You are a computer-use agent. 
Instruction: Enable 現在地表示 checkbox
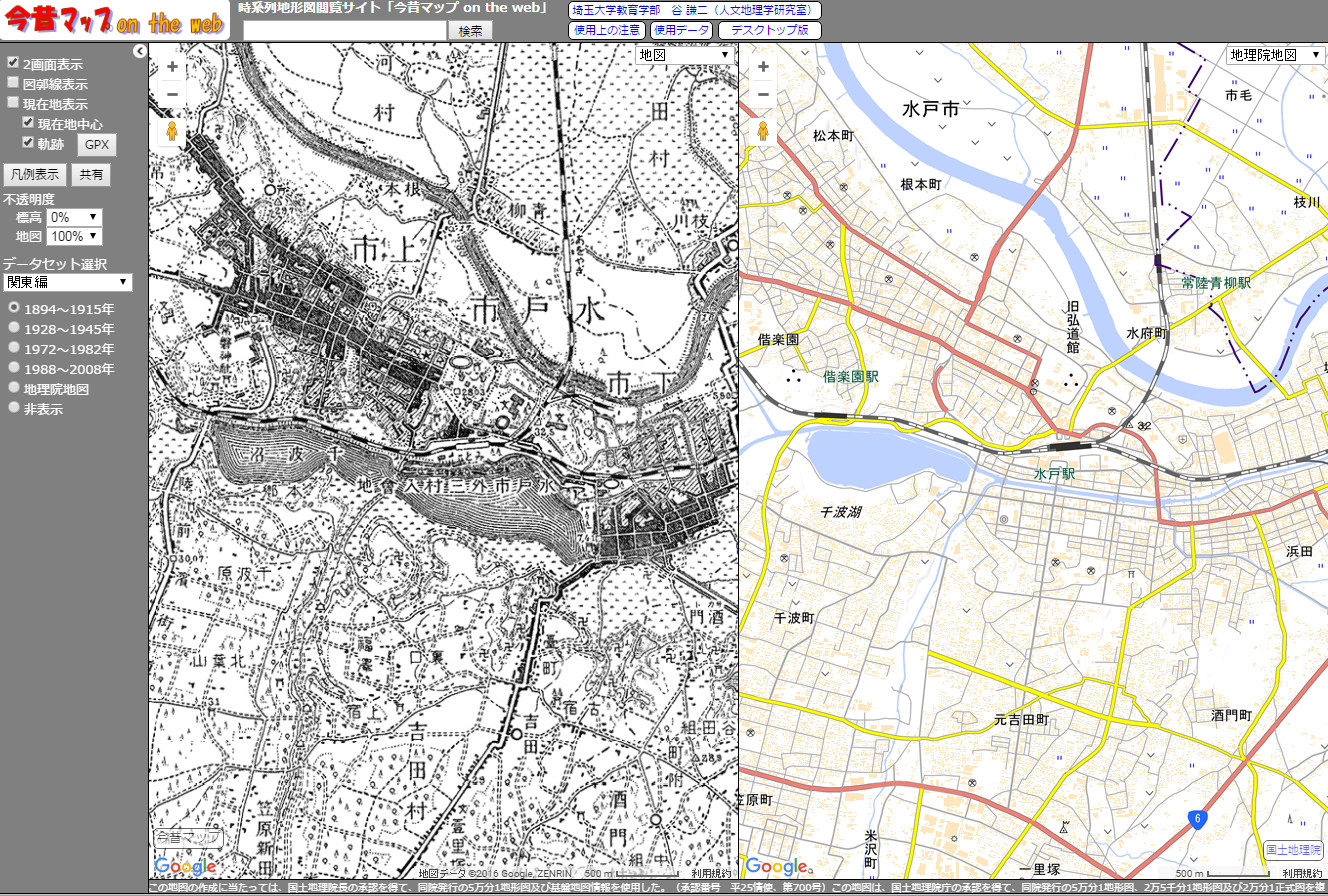click(x=13, y=103)
